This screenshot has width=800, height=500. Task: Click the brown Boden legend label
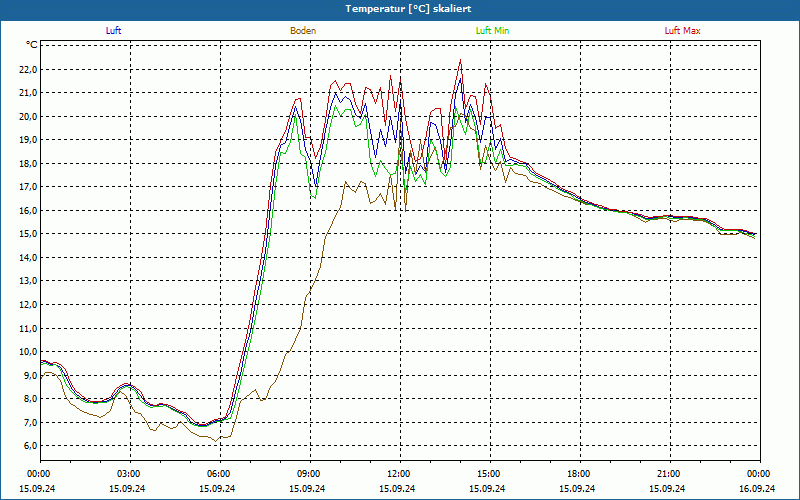click(x=303, y=31)
